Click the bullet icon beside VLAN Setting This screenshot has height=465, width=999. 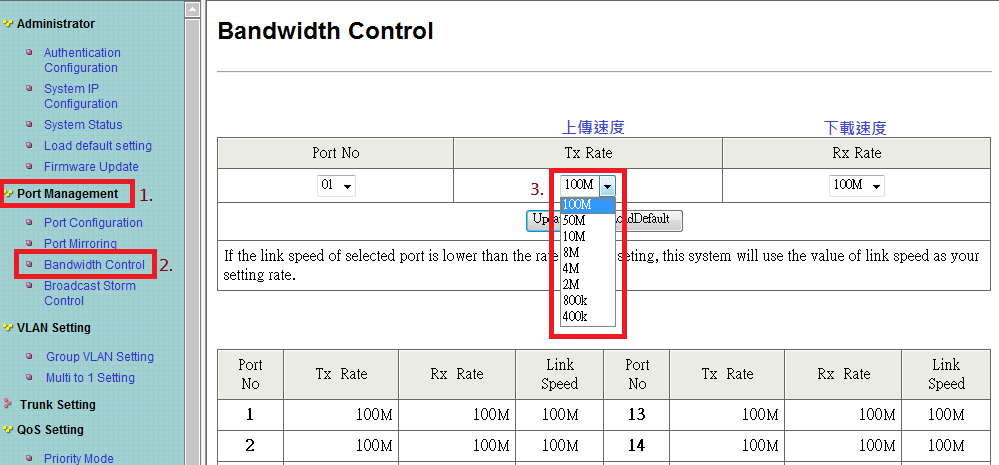pos(8,328)
